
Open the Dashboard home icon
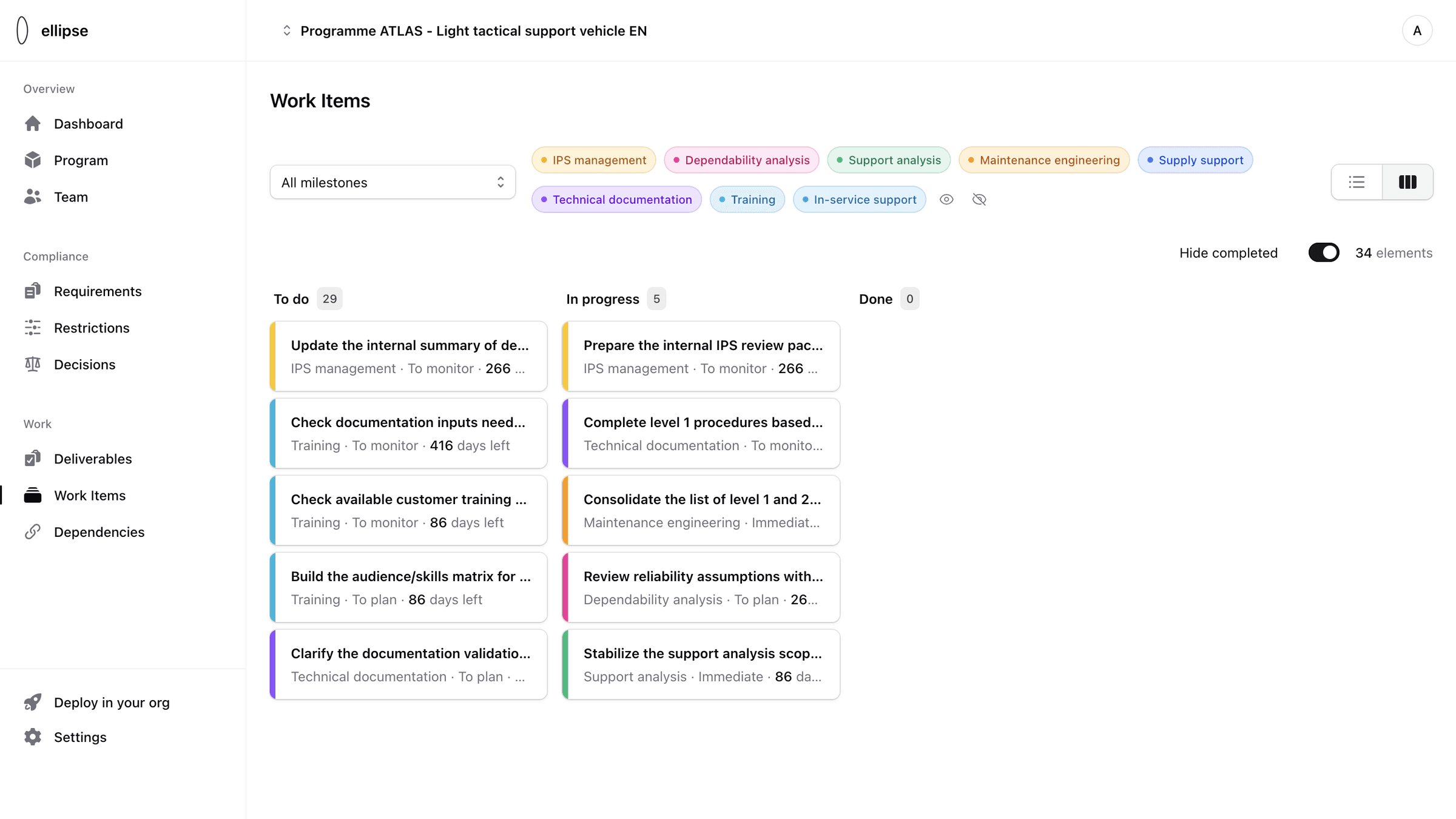33,124
